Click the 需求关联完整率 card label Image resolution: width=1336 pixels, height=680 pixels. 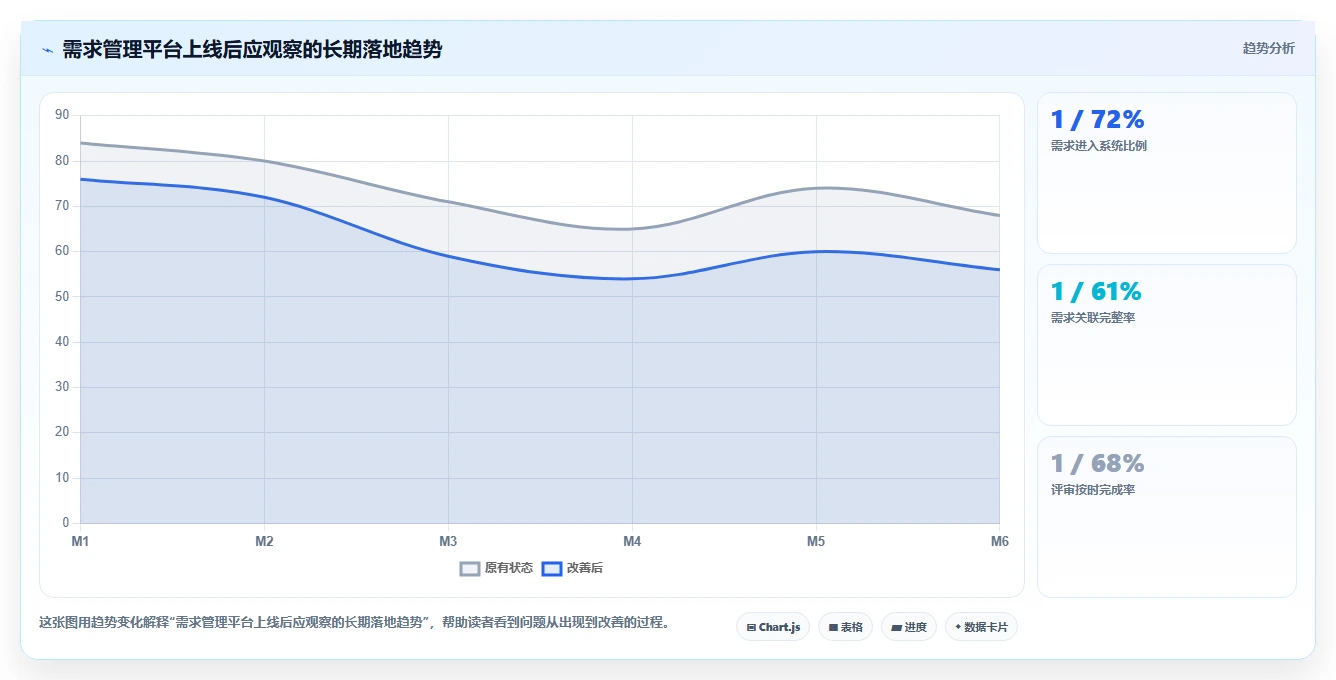click(1092, 318)
